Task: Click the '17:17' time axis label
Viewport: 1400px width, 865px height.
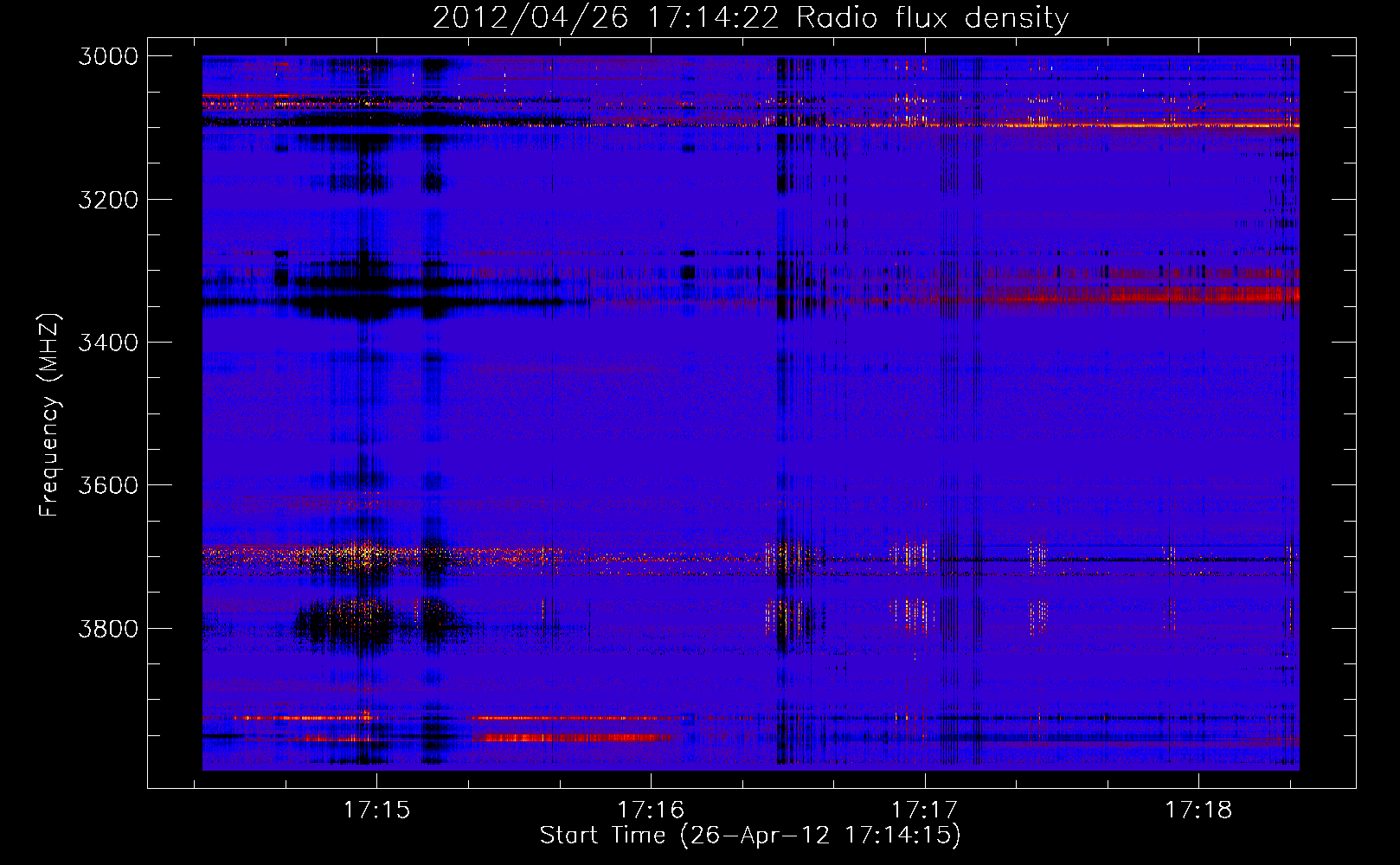Action: pyautogui.click(x=925, y=811)
